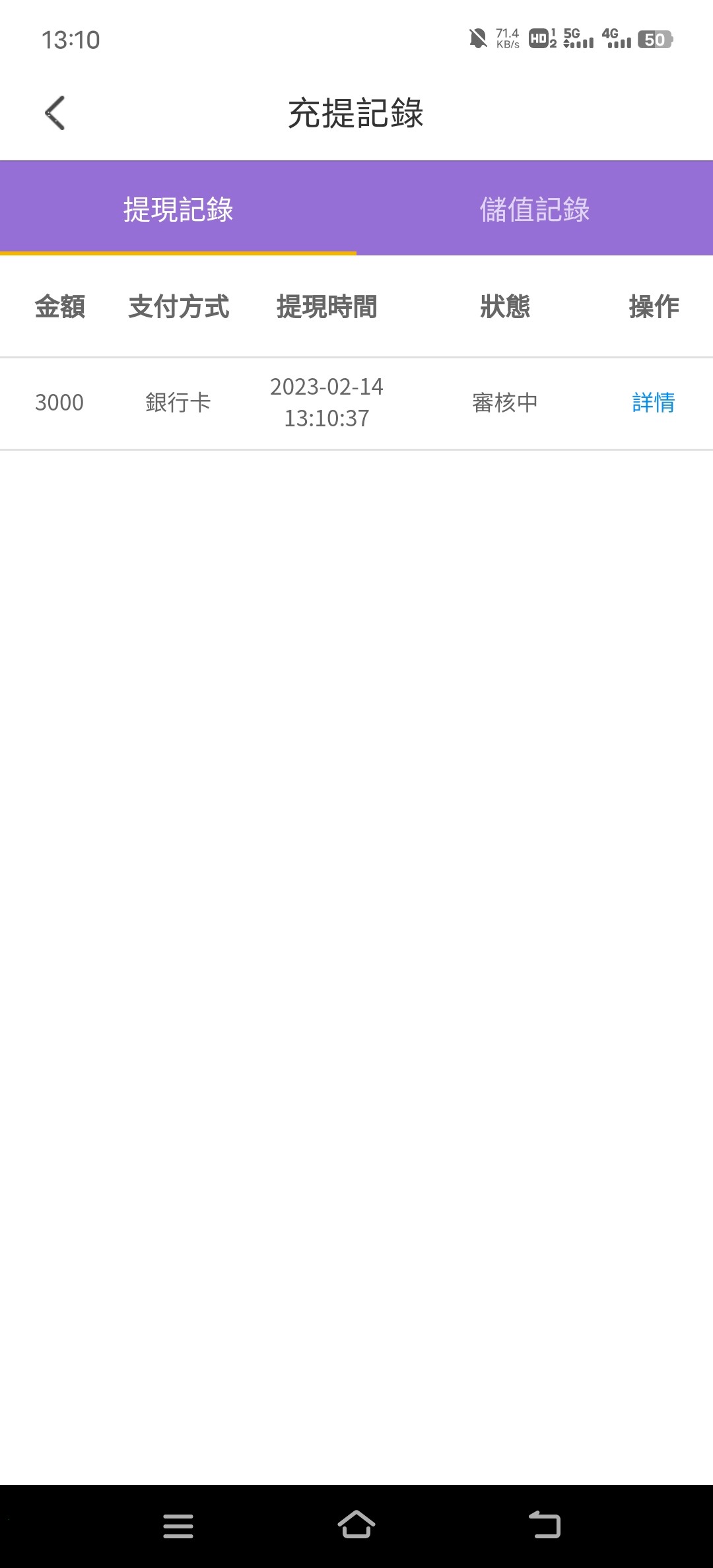Tap the Android home icon

356,1525
